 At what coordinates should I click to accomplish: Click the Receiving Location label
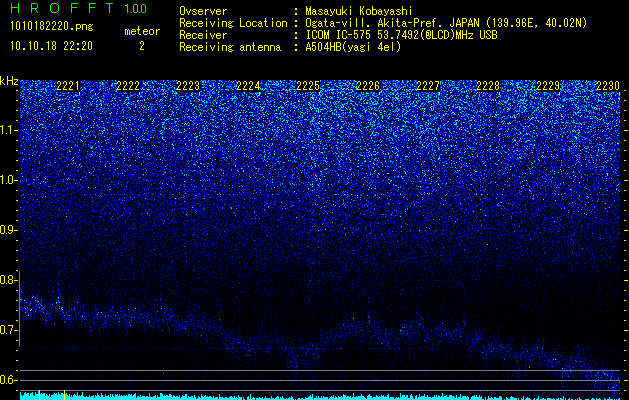point(233,24)
